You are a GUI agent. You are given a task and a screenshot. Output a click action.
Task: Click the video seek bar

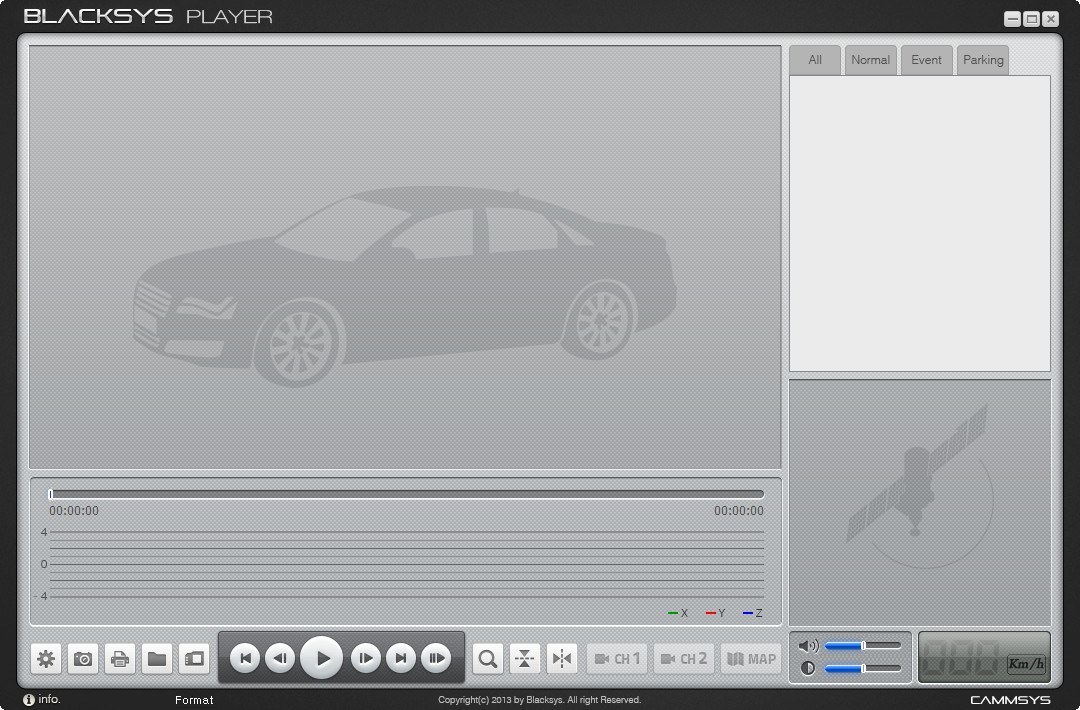coord(406,494)
